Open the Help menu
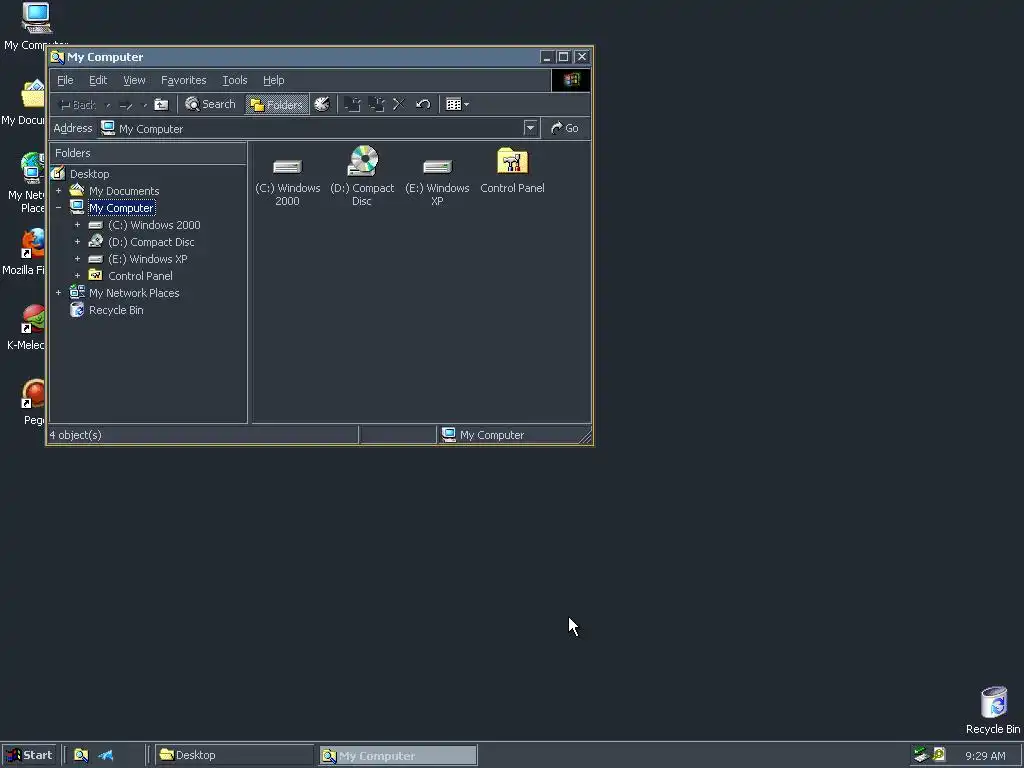The height and width of the screenshot is (768, 1024). pyautogui.click(x=274, y=80)
